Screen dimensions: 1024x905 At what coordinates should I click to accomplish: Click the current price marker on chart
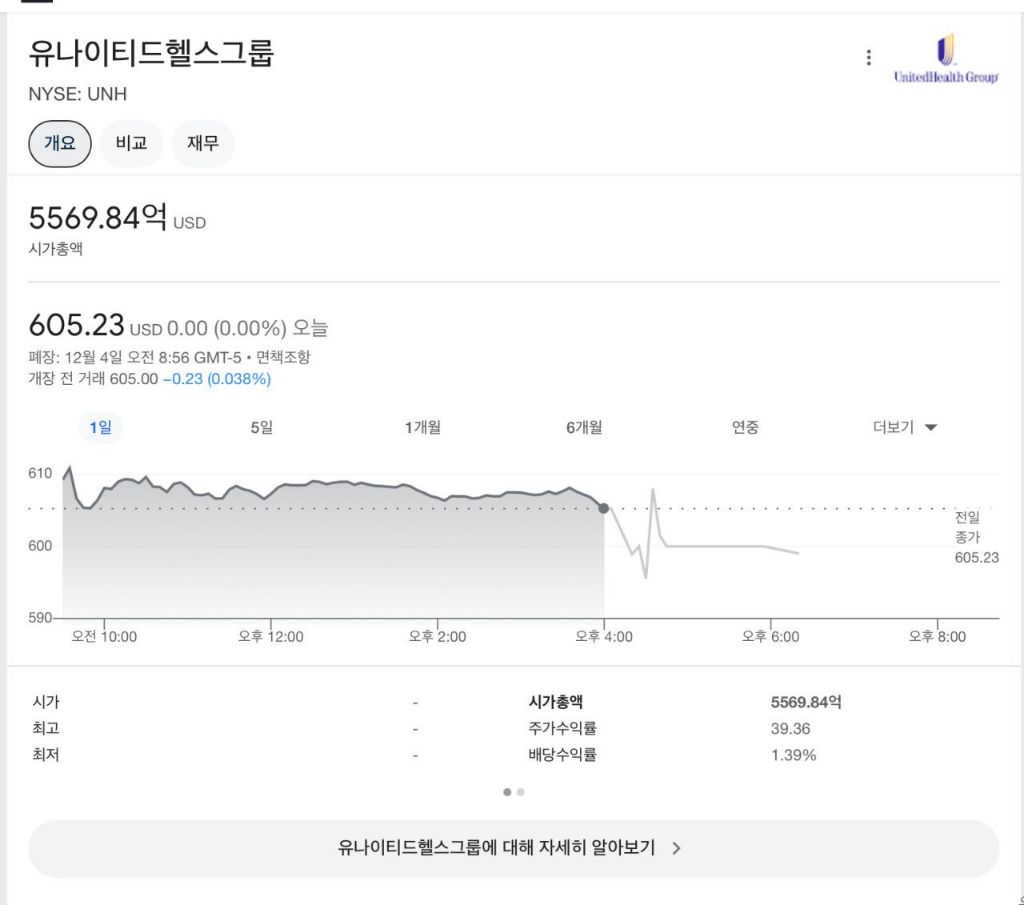click(604, 507)
